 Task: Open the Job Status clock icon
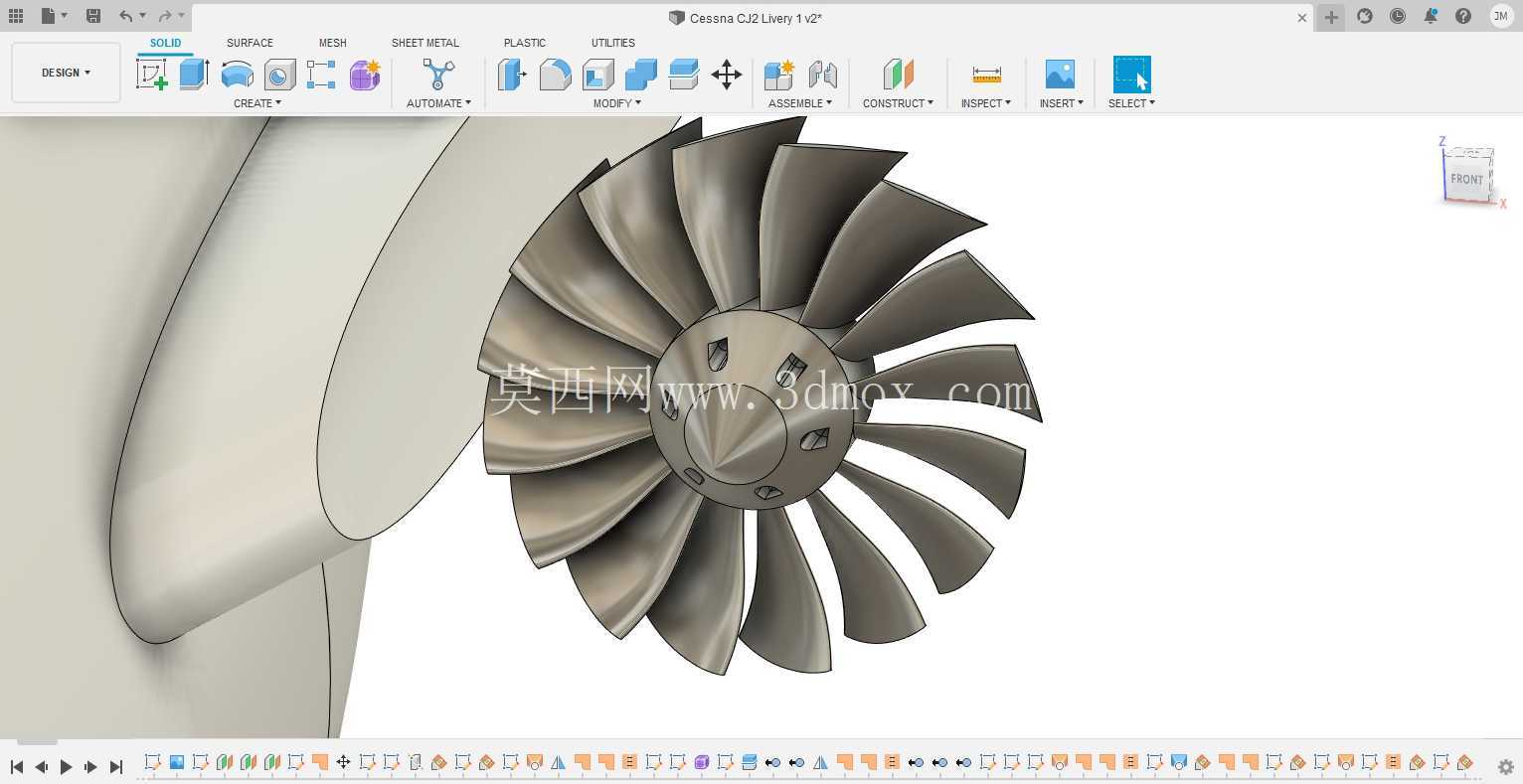(1398, 16)
